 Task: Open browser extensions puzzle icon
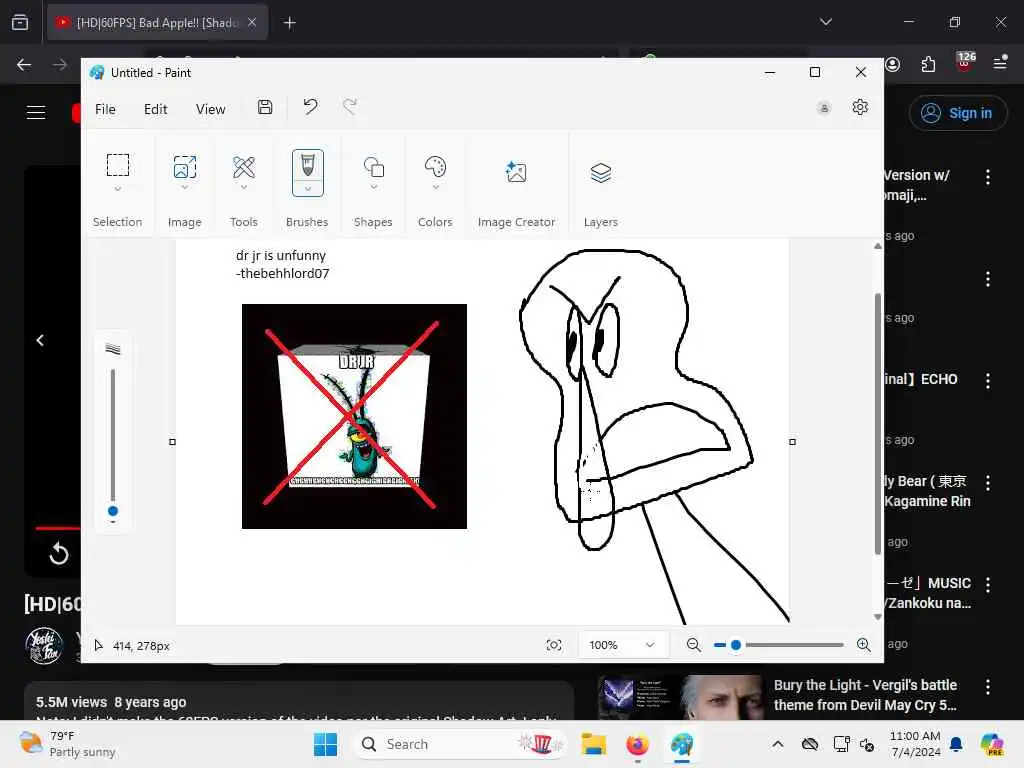click(x=928, y=64)
